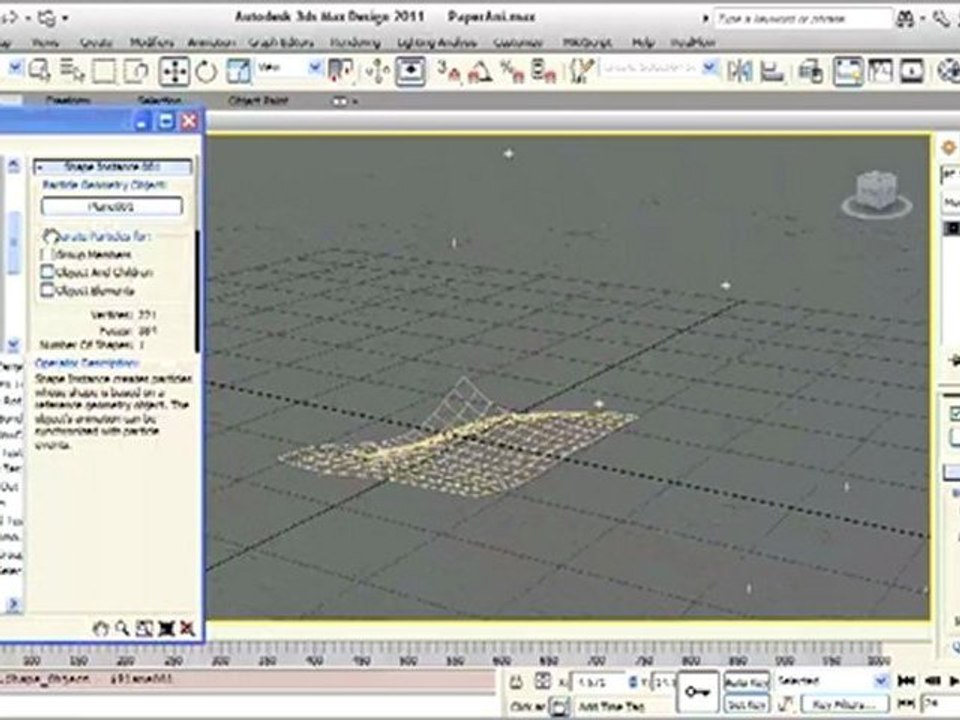960x720 pixels.
Task: Go to the start frame
Action: (x=906, y=681)
